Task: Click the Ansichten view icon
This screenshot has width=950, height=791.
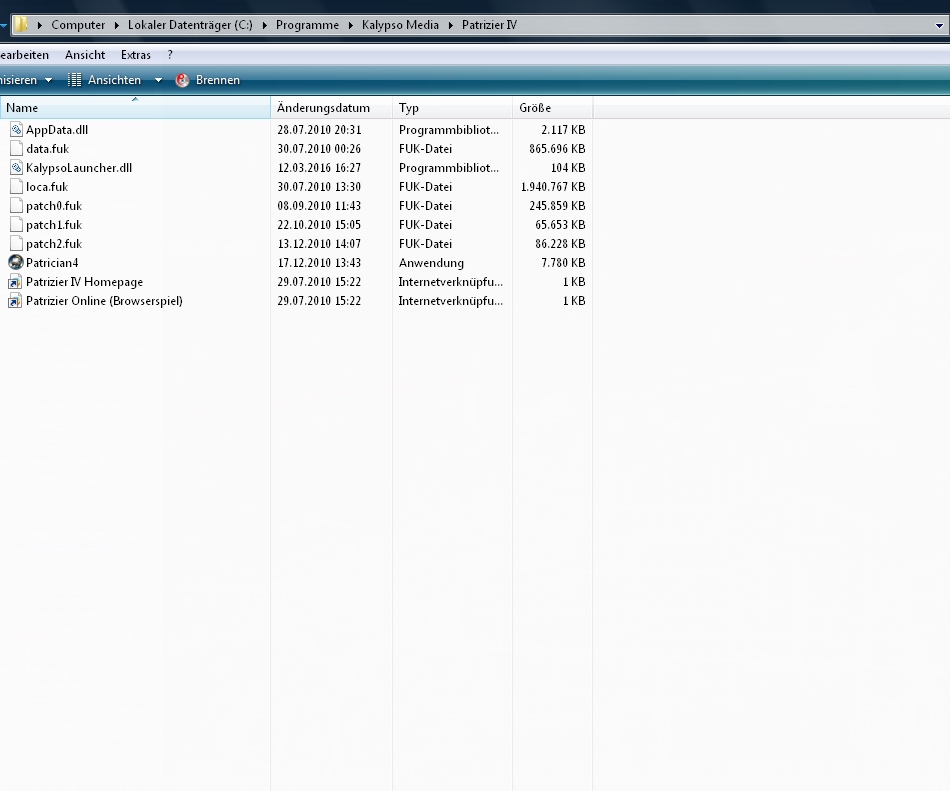Action: 75,80
